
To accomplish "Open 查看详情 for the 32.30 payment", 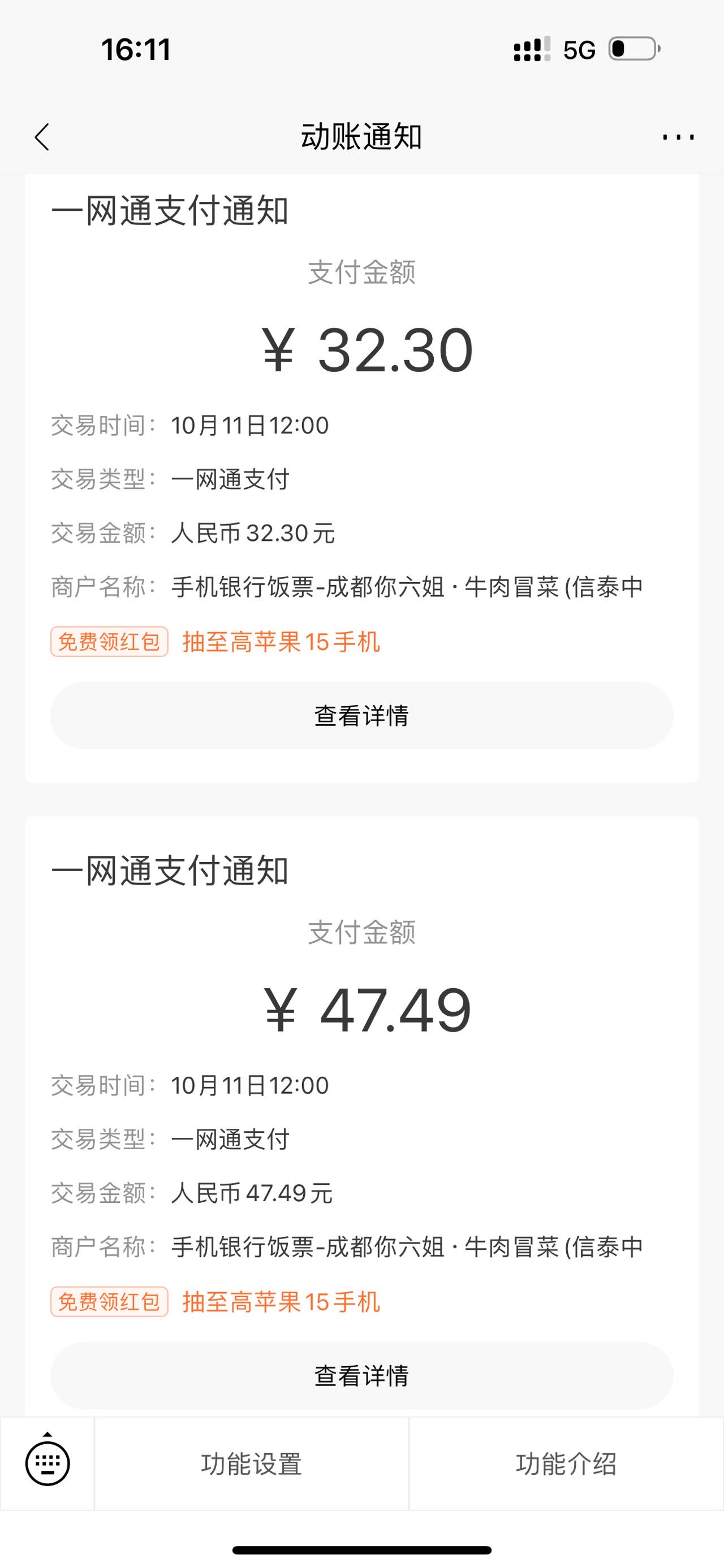I will [x=361, y=715].
